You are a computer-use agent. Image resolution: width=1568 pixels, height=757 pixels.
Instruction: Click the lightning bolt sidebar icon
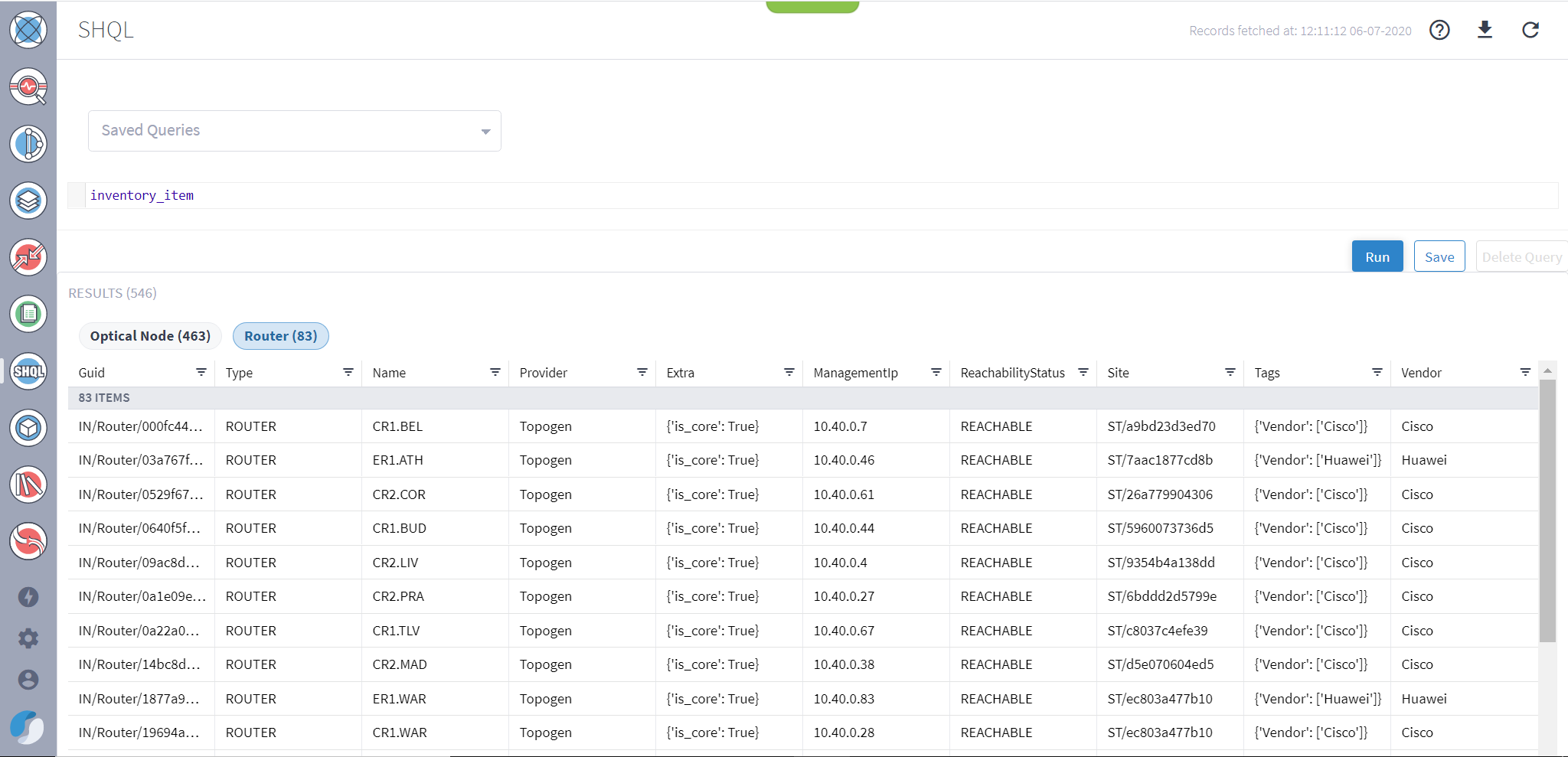tap(28, 597)
